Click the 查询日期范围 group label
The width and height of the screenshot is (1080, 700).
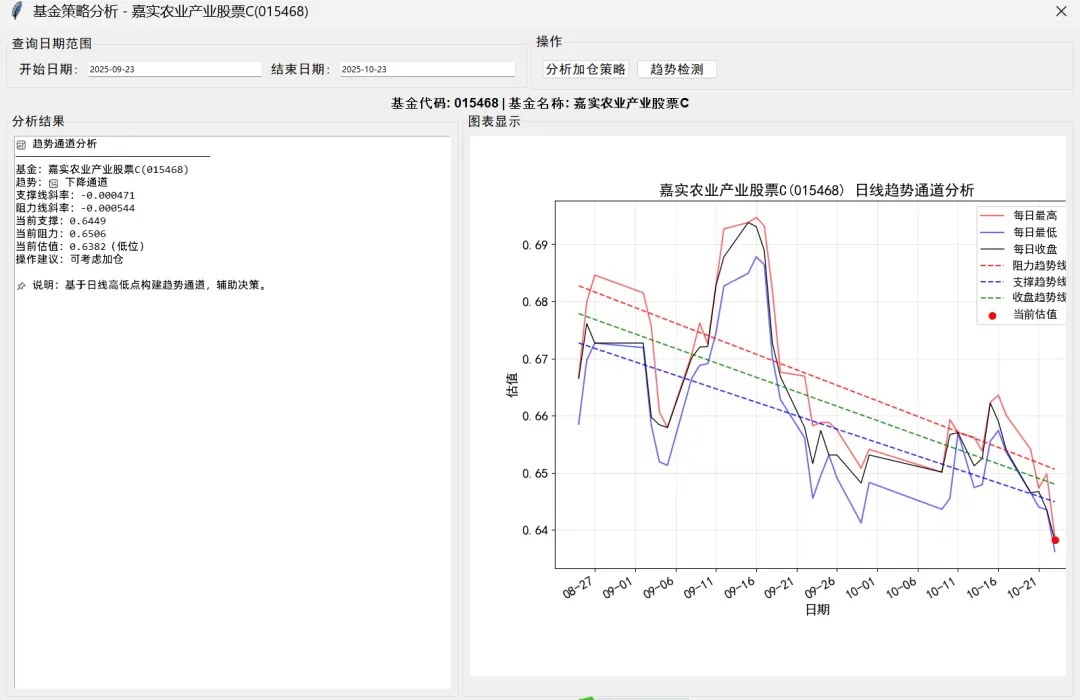point(52,43)
